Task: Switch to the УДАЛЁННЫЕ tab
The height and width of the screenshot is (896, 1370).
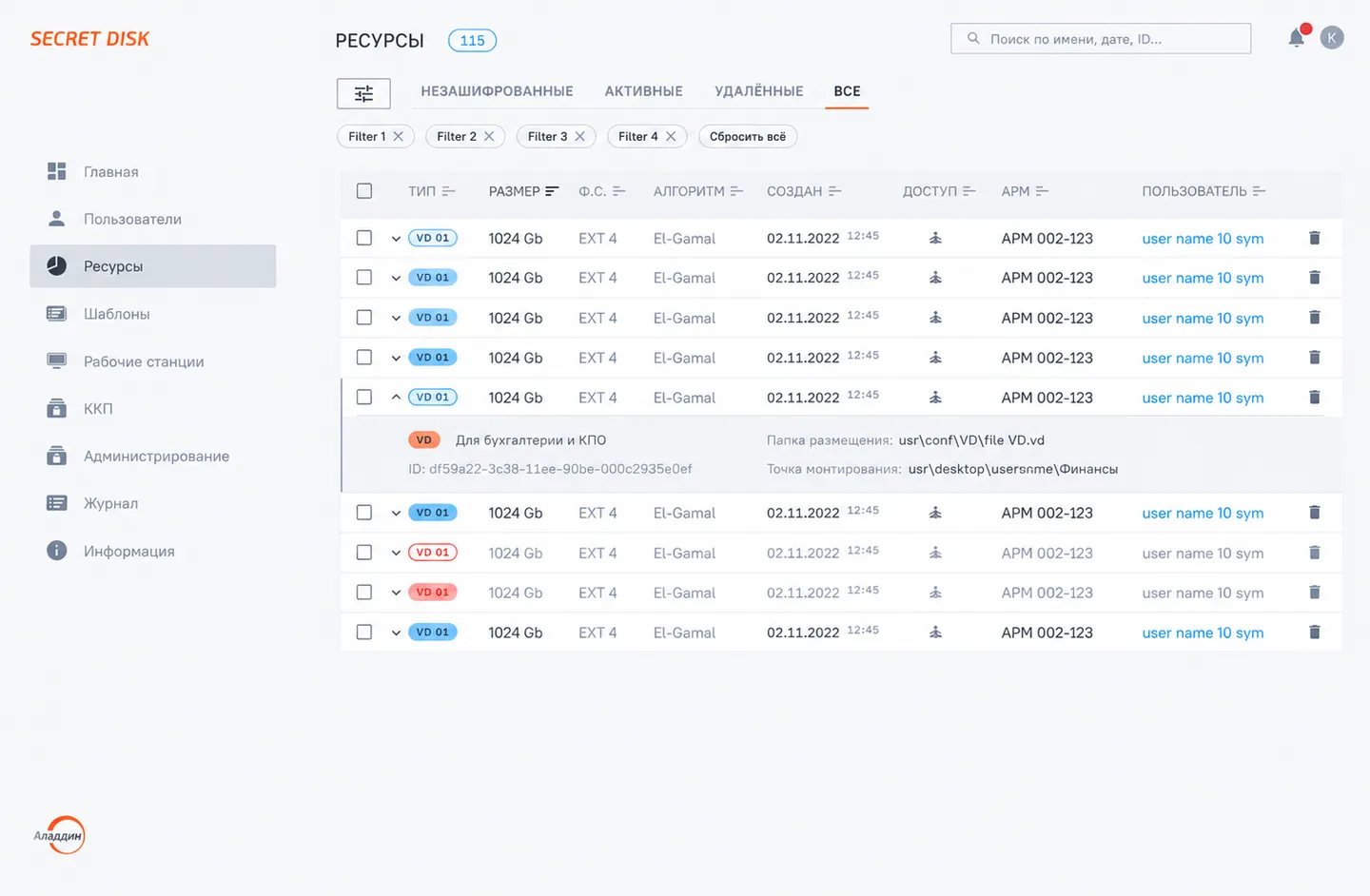Action: 759,91
